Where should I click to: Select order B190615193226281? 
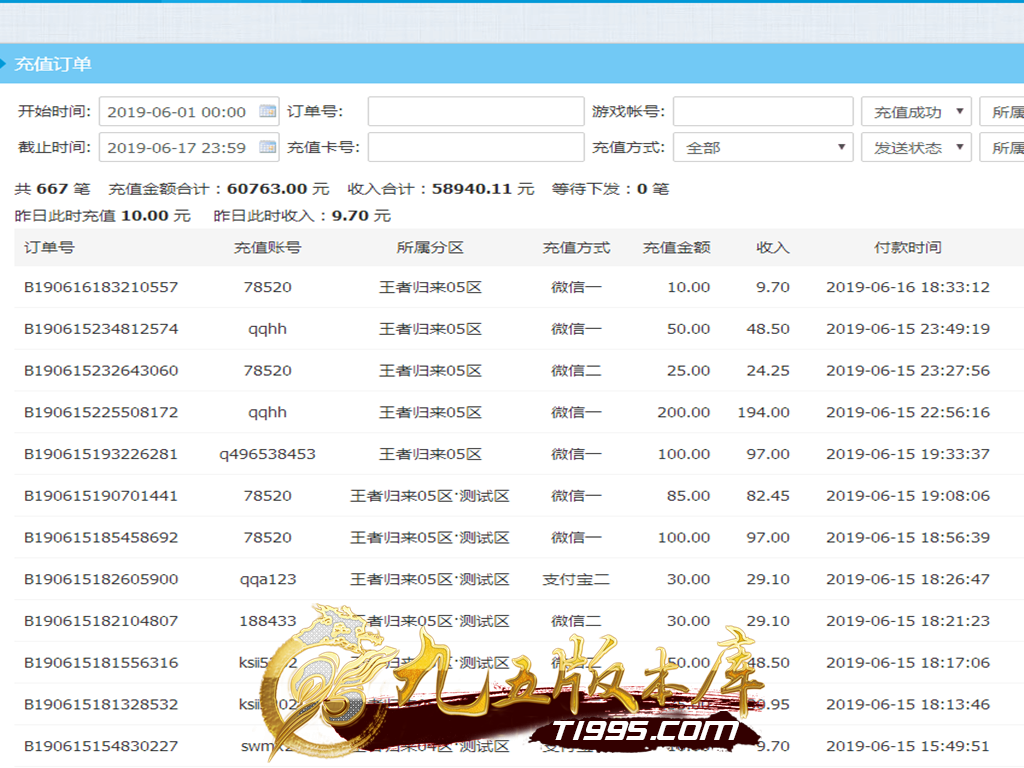[x=101, y=454]
